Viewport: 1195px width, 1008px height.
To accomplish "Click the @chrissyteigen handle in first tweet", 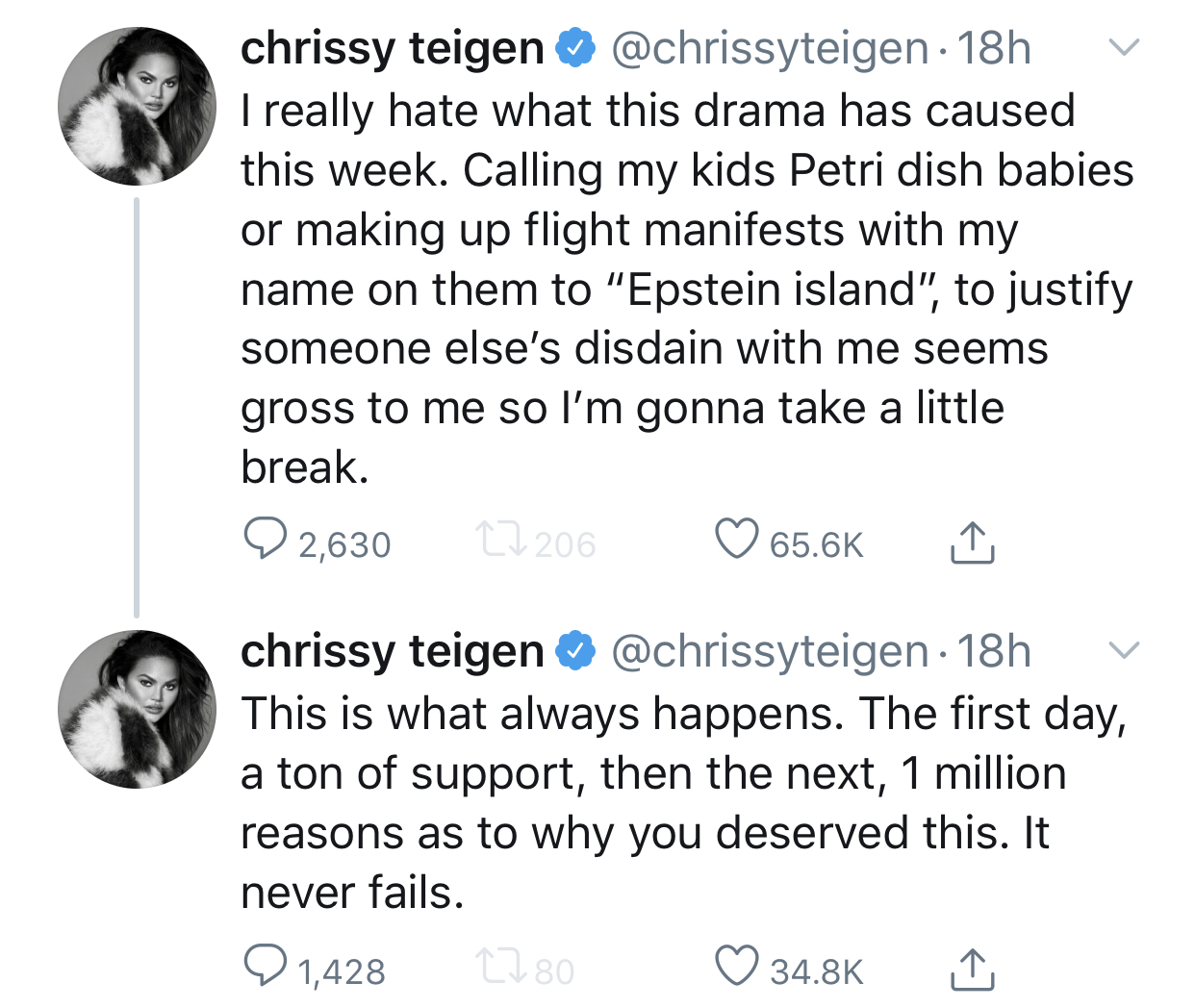I will coord(770,48).
